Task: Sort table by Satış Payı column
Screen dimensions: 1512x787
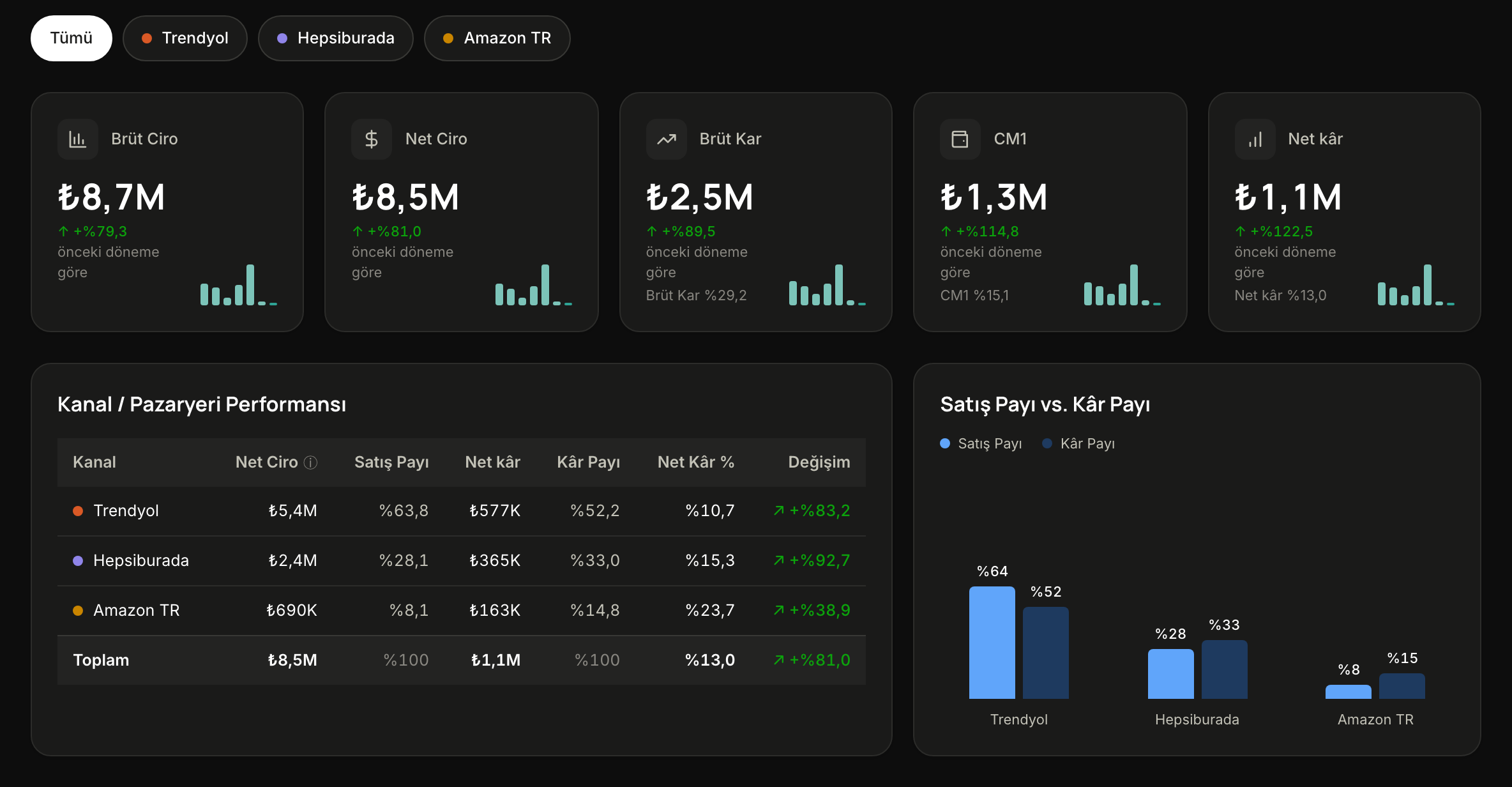Action: click(391, 462)
